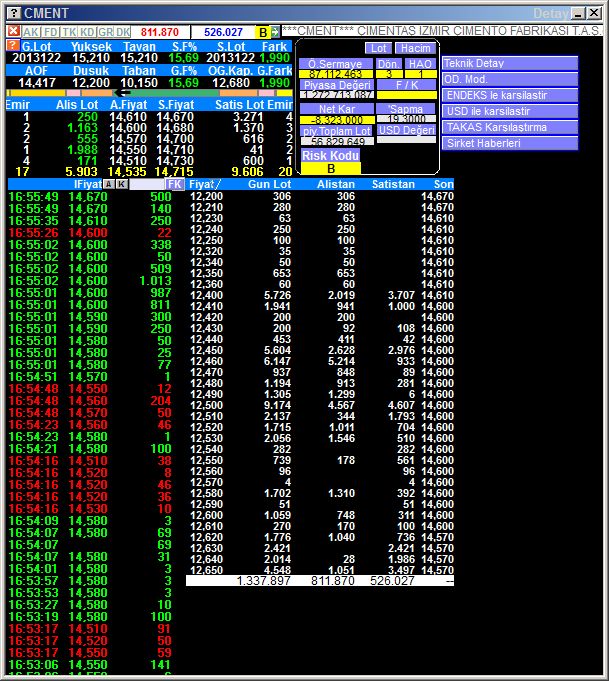Click the red X icon in the toolbar
The height and width of the screenshot is (681, 609).
13,31
